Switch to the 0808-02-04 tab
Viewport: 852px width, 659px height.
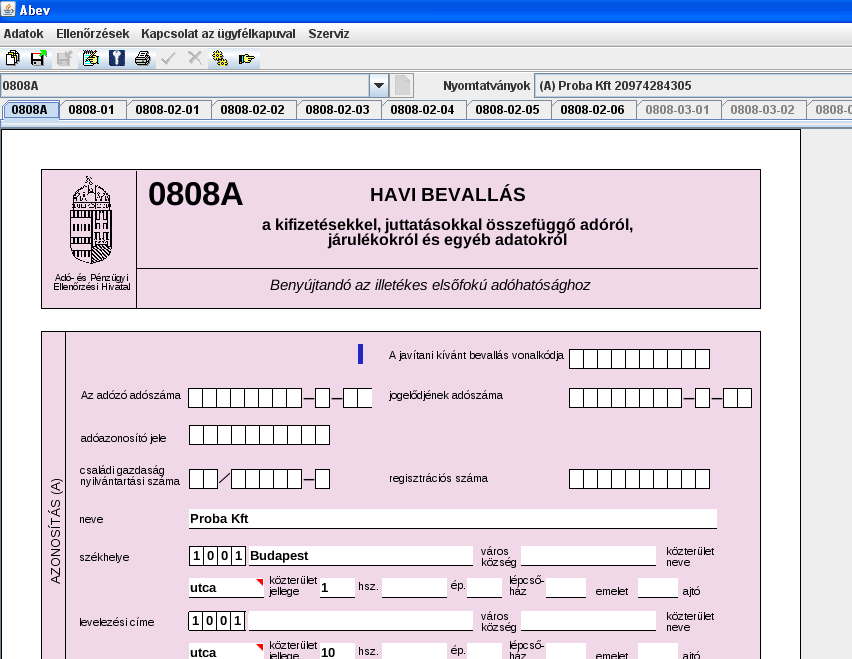tap(423, 110)
